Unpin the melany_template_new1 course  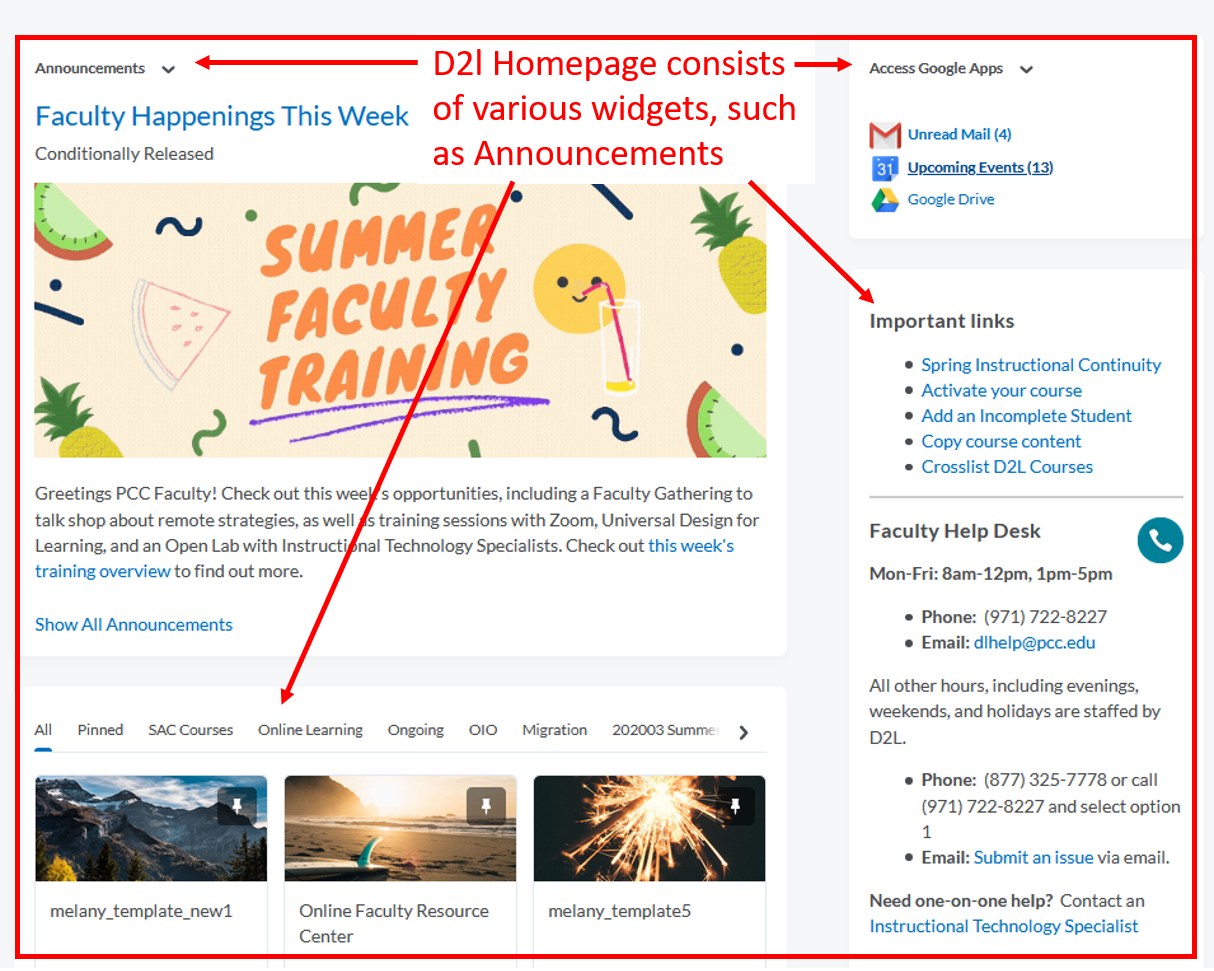point(236,802)
